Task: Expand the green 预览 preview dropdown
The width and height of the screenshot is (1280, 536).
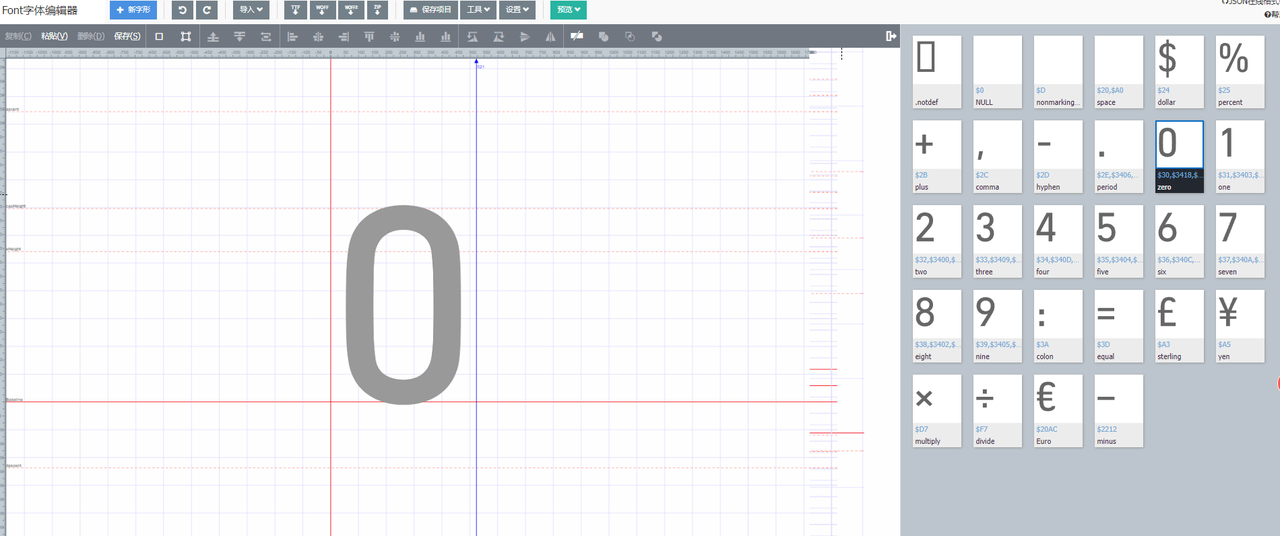Action: click(569, 10)
